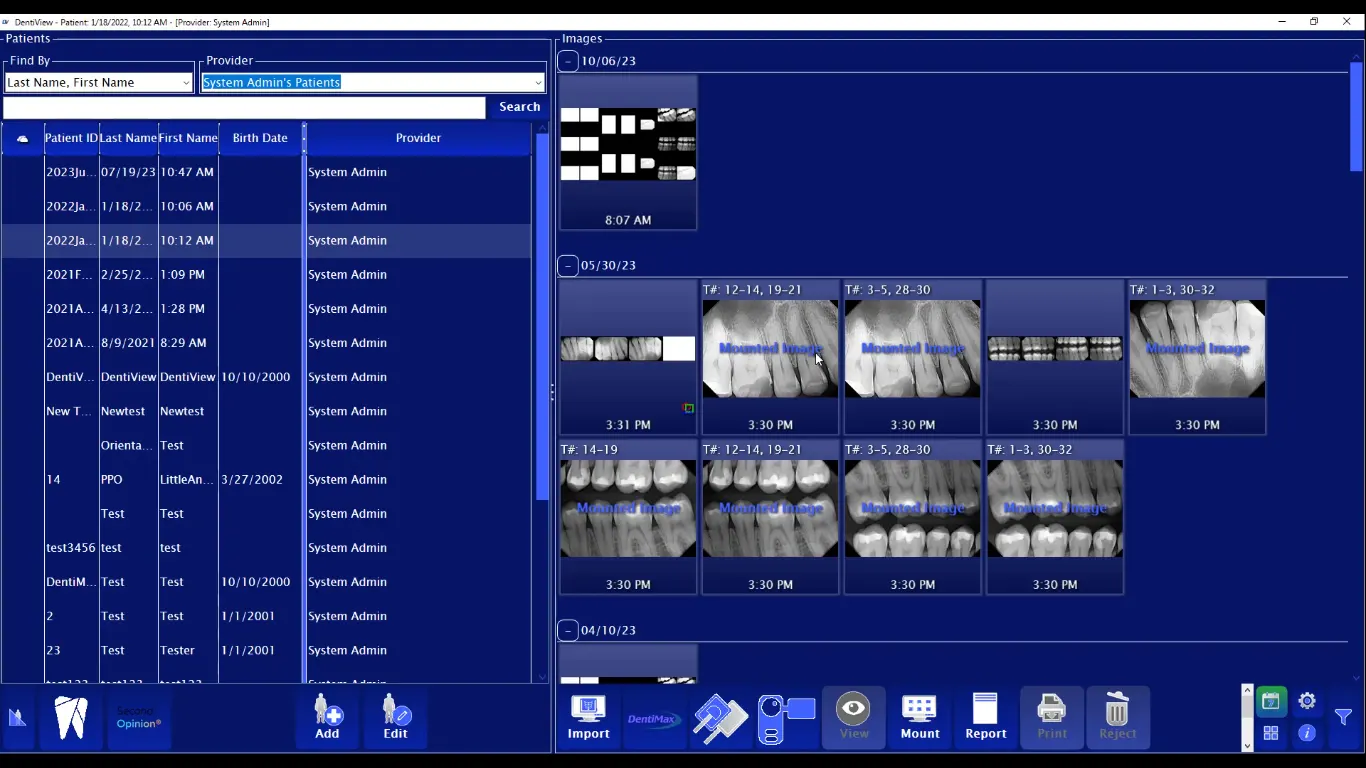Select the Newtest Newtest patient row
1366x768 pixels.
click(266, 411)
